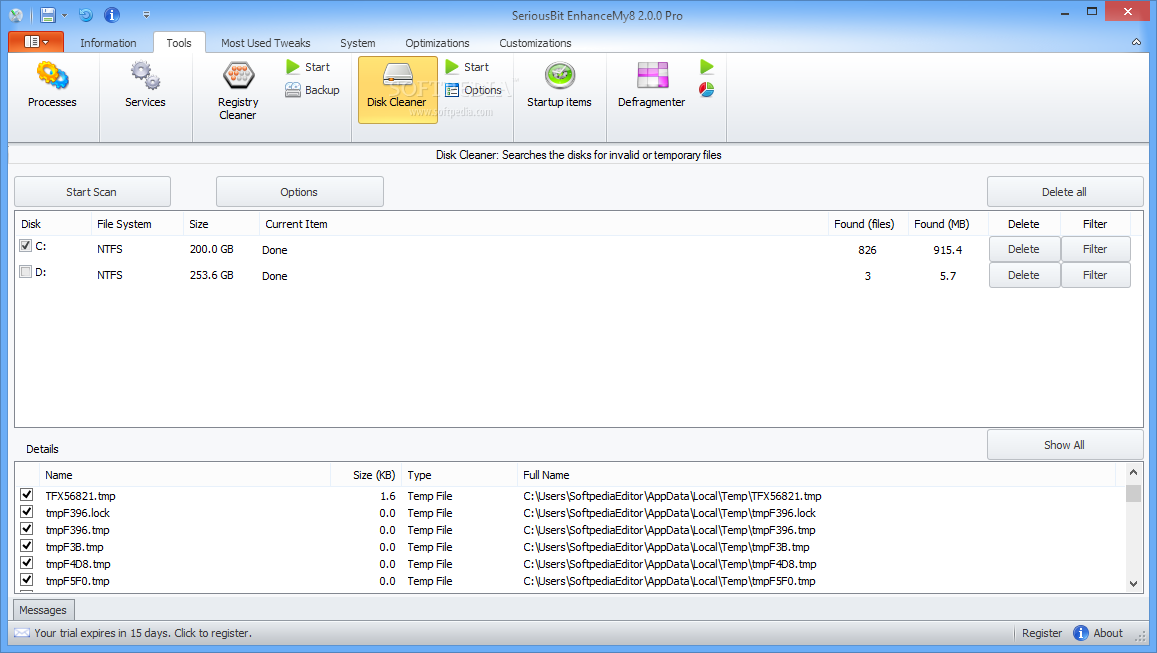This screenshot has width=1157, height=653.
Task: Click the app logo icon in the title bar
Action: (x=15, y=15)
